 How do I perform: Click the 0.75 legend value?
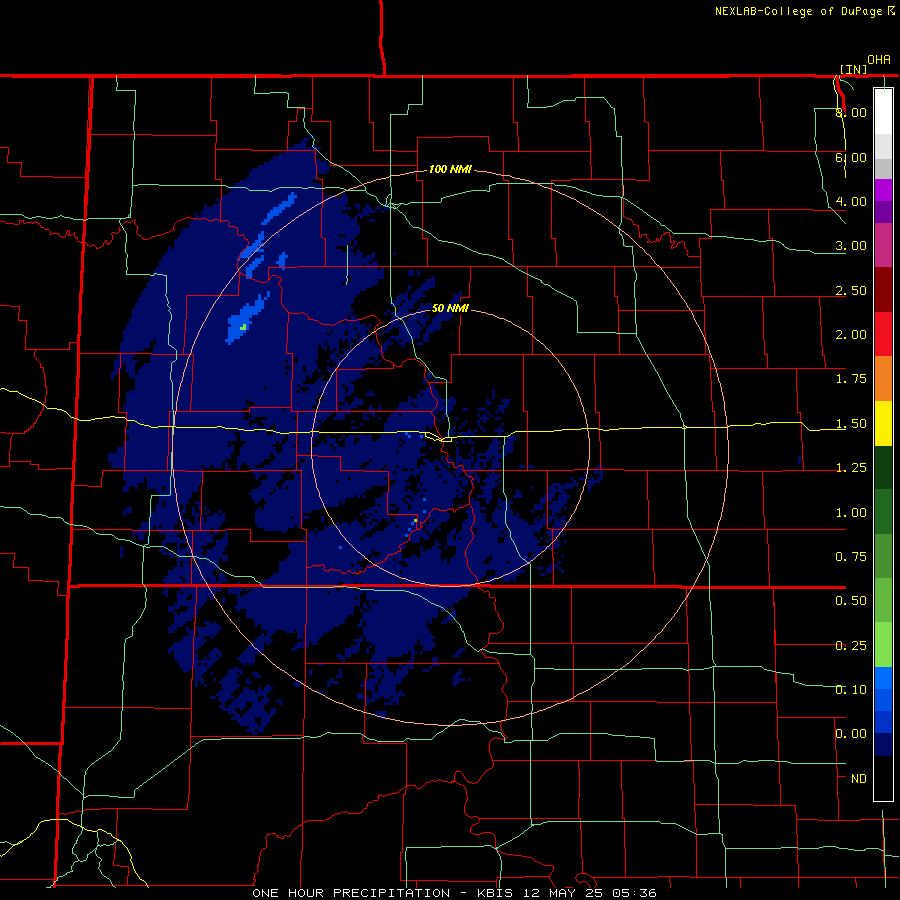tap(851, 557)
